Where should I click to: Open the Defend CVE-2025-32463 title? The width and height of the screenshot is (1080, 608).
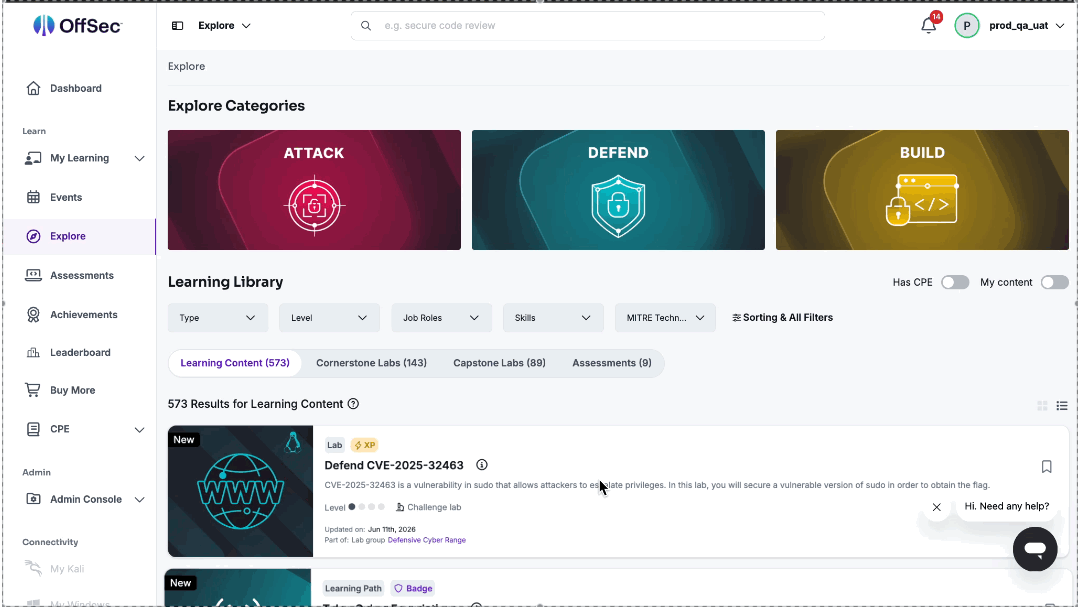coord(394,465)
